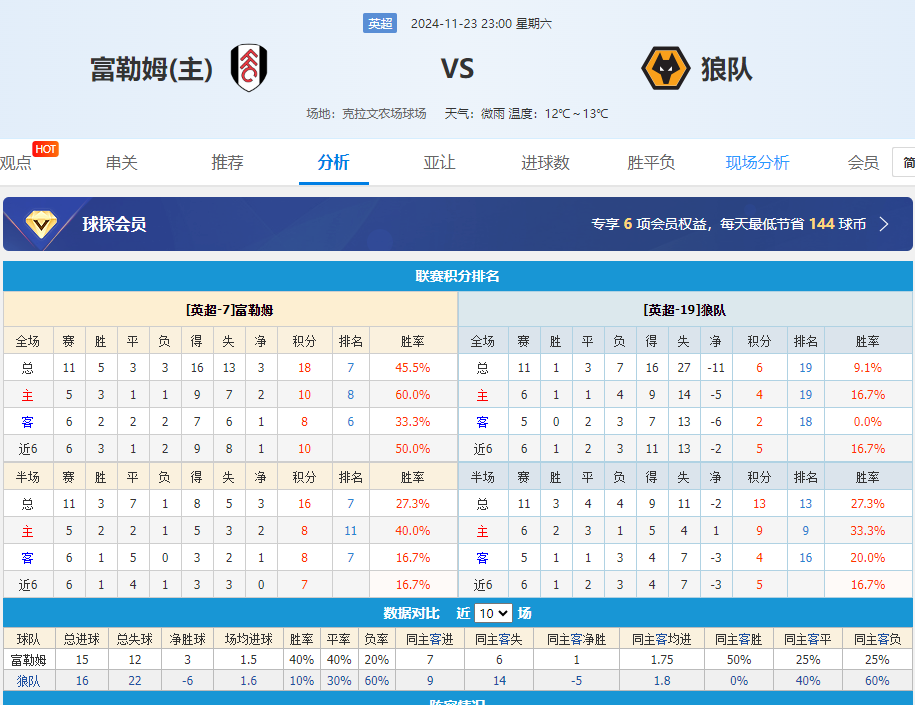Screen dimensions: 915x705
Task: Click the HOT badge on 观点 tab
Action: (45, 149)
